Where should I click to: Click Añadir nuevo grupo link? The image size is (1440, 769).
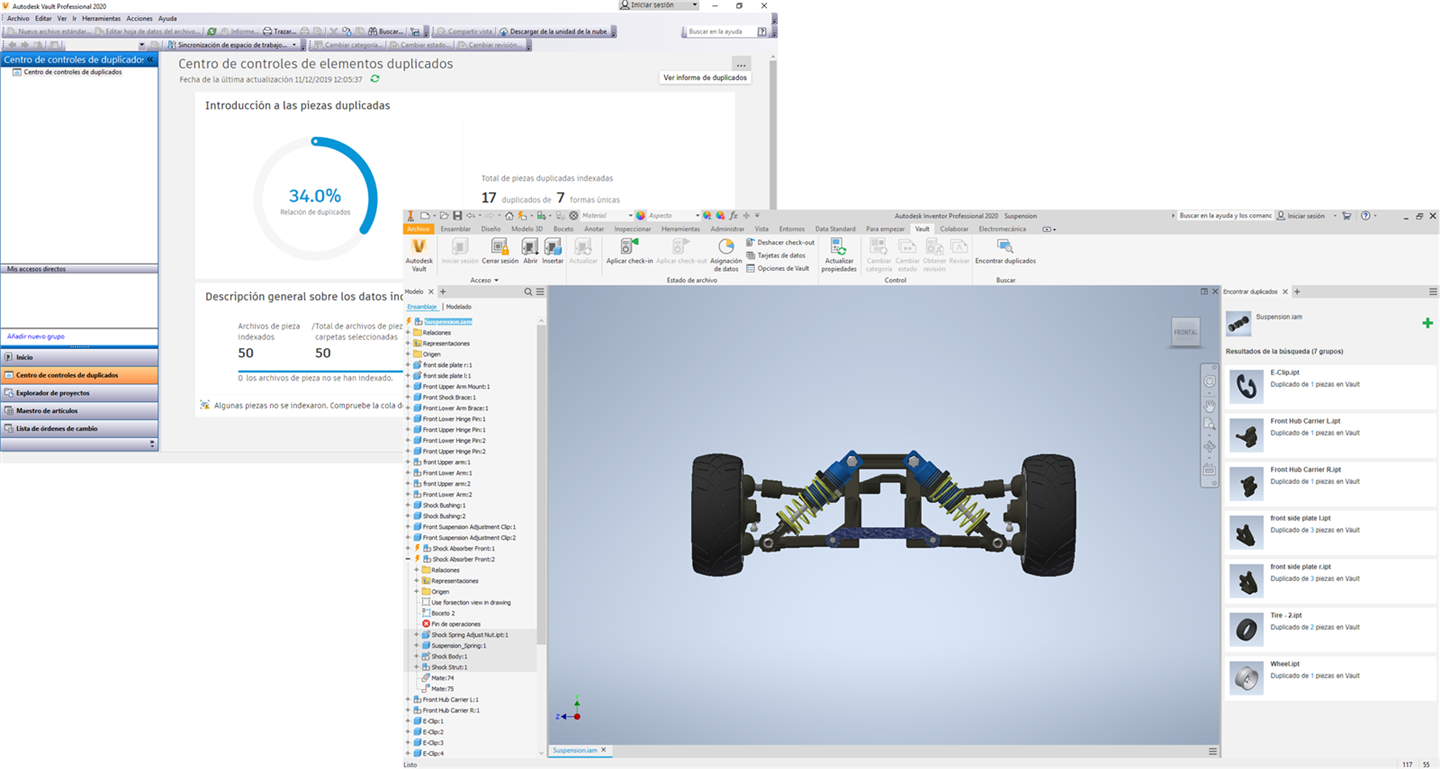(36, 336)
